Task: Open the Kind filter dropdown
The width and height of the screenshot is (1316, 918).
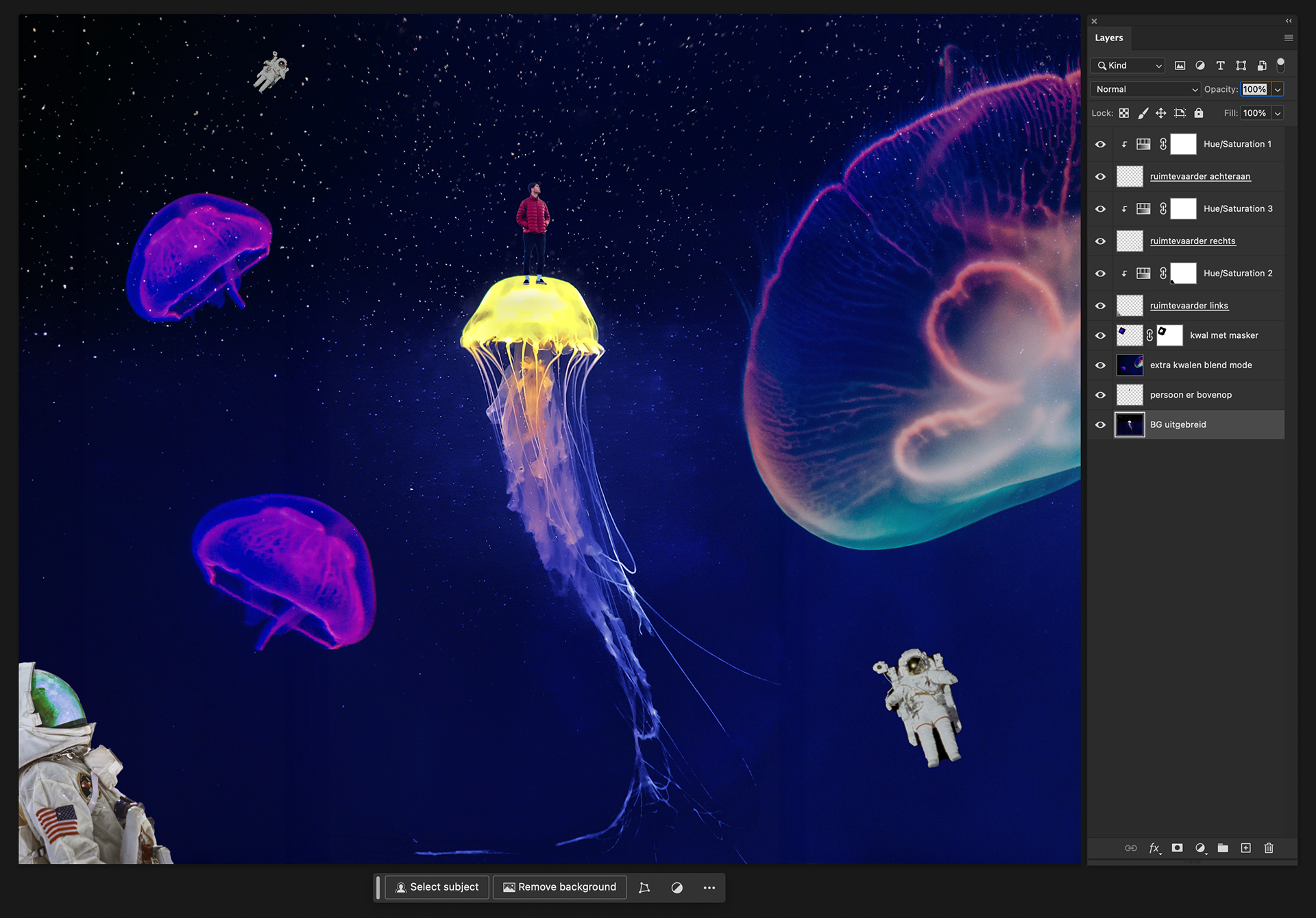Action: (x=1128, y=66)
